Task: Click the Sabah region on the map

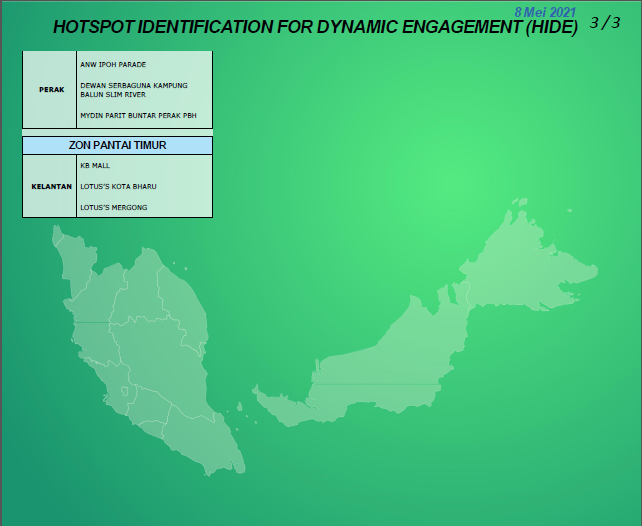Action: click(x=520, y=270)
